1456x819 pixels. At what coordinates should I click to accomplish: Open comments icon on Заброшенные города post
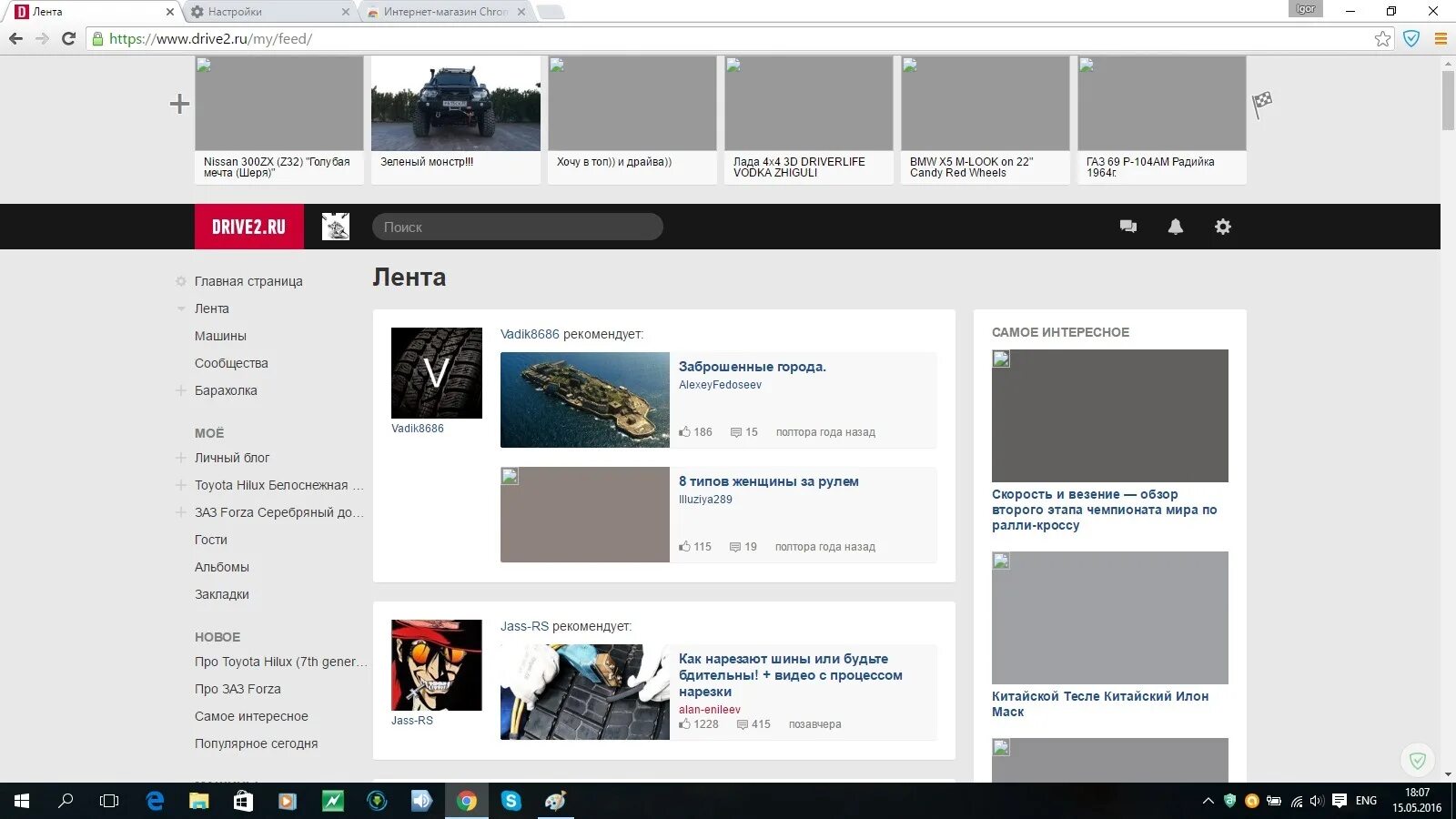click(736, 432)
